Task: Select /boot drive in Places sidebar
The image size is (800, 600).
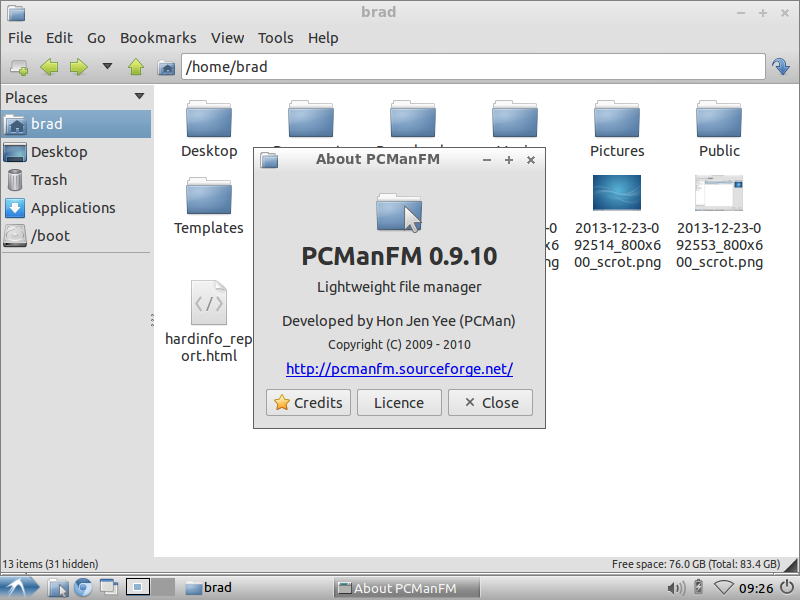Action: (x=76, y=236)
